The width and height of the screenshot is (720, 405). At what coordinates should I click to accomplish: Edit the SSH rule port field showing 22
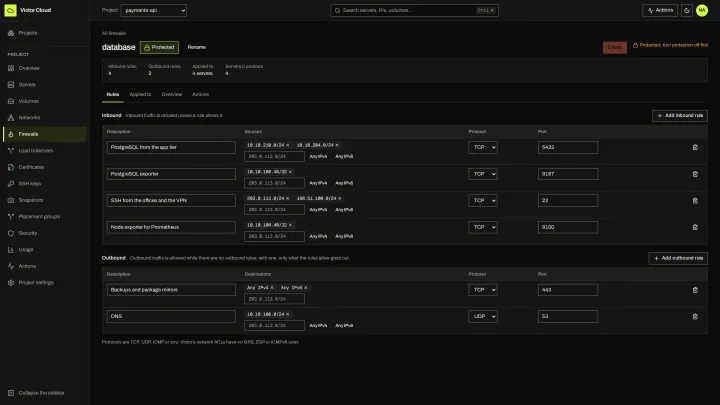[568, 201]
